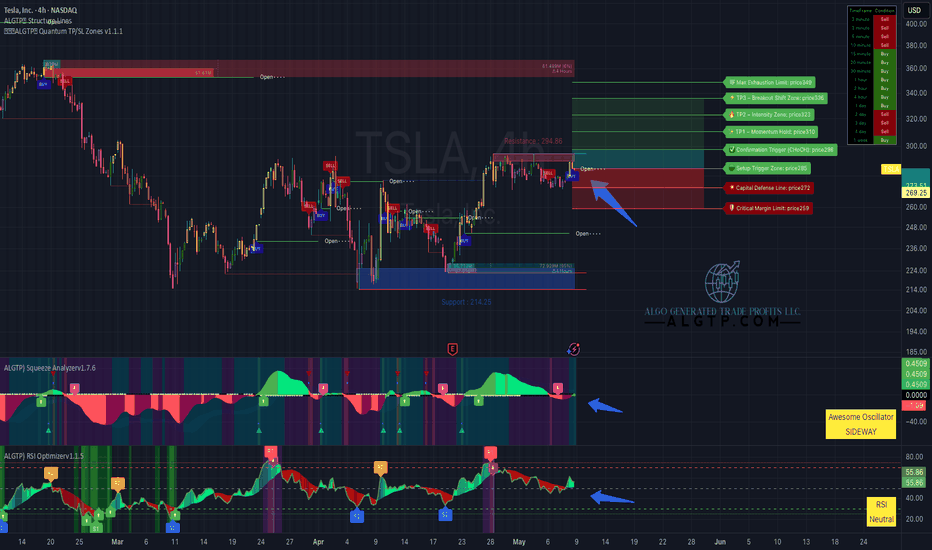The width and height of the screenshot is (932, 550).
Task: Click 185.00 on the price axis
Action: point(916,352)
